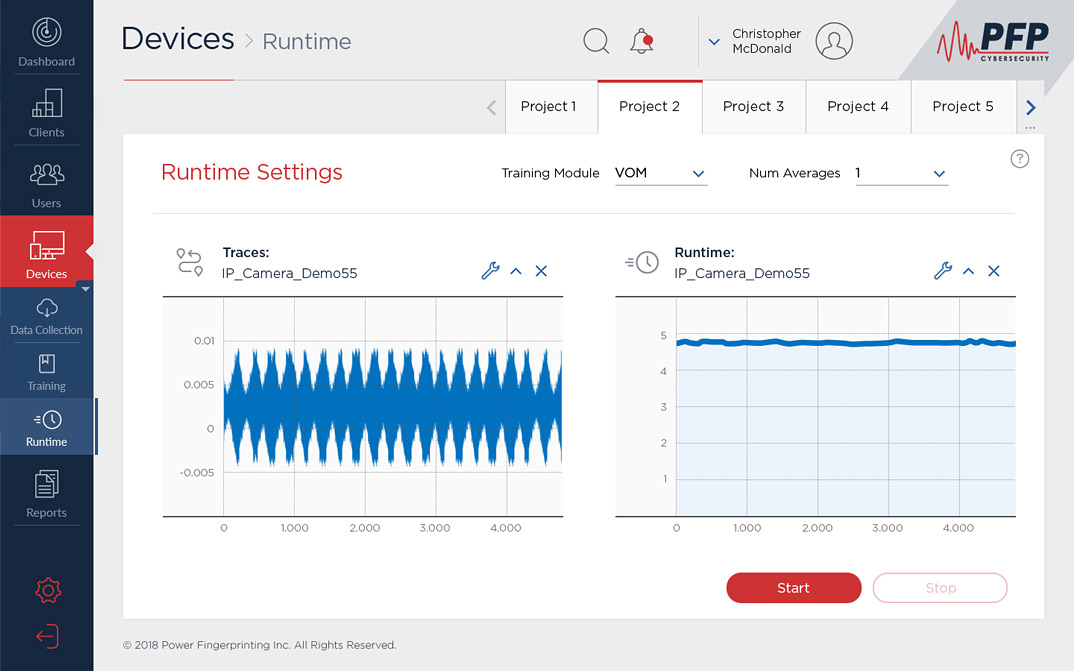The width and height of the screenshot is (1074, 671).
Task: Collapse the Traces panel
Action: click(x=516, y=271)
